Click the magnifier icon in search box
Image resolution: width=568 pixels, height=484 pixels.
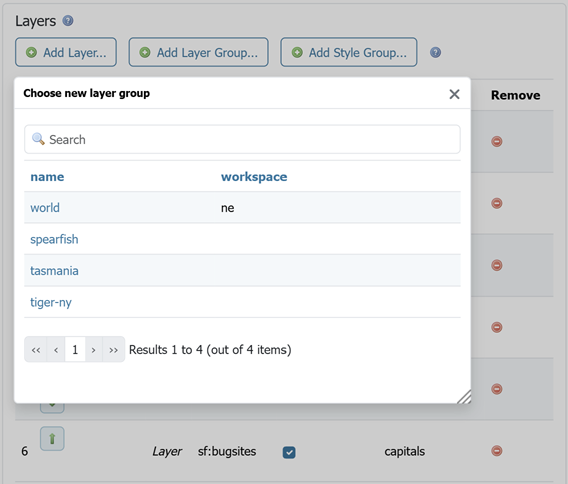(38, 139)
